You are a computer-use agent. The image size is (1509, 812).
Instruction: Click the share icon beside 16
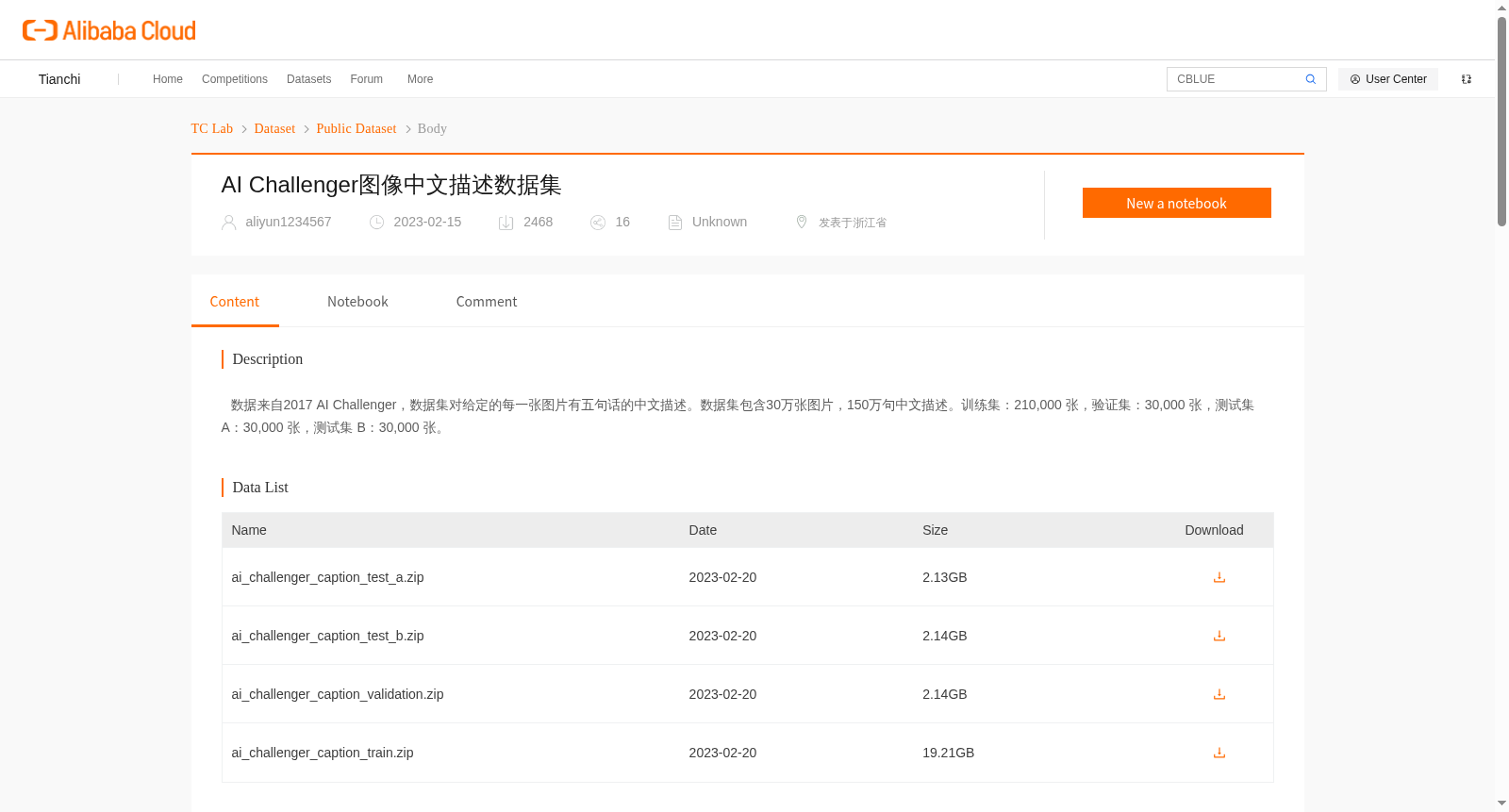598,223
